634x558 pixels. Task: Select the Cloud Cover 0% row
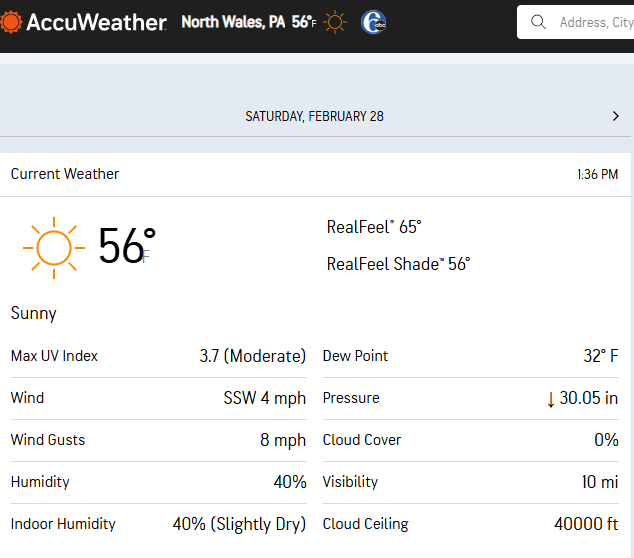click(470, 440)
